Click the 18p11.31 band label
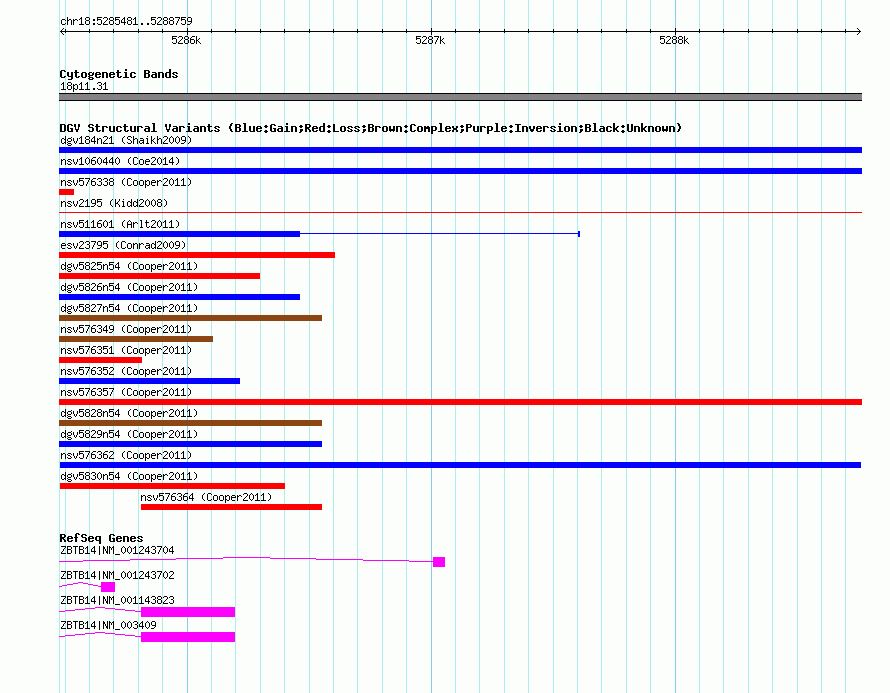 tap(84, 86)
